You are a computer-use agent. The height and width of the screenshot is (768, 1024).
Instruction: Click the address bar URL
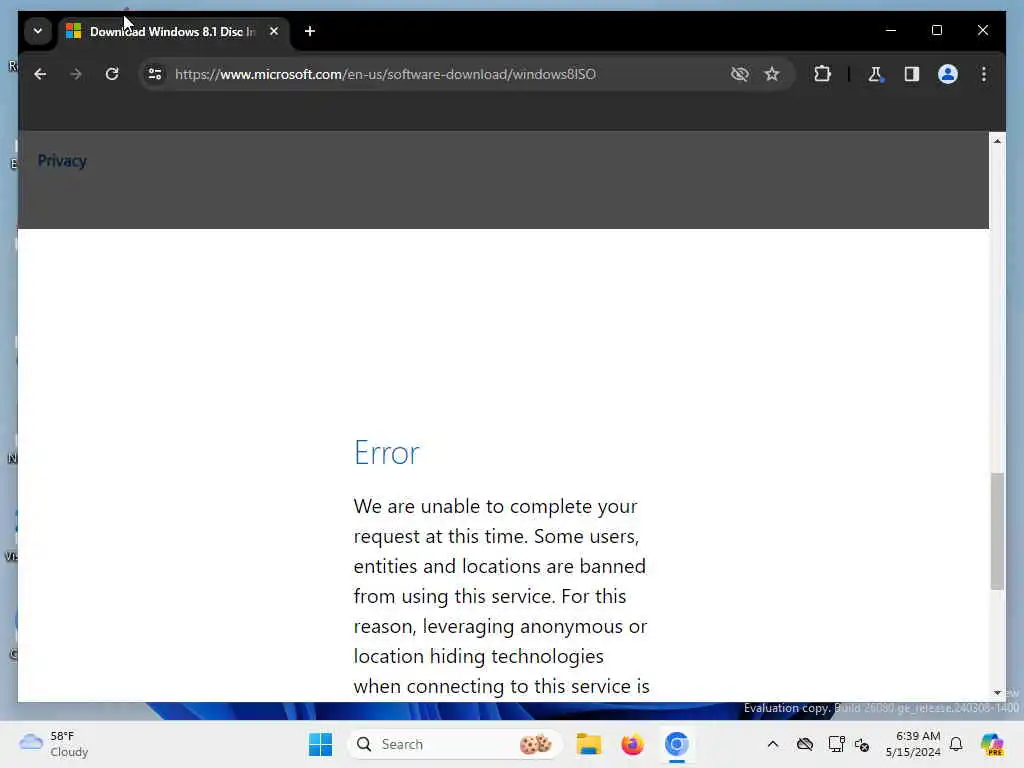tap(385, 74)
